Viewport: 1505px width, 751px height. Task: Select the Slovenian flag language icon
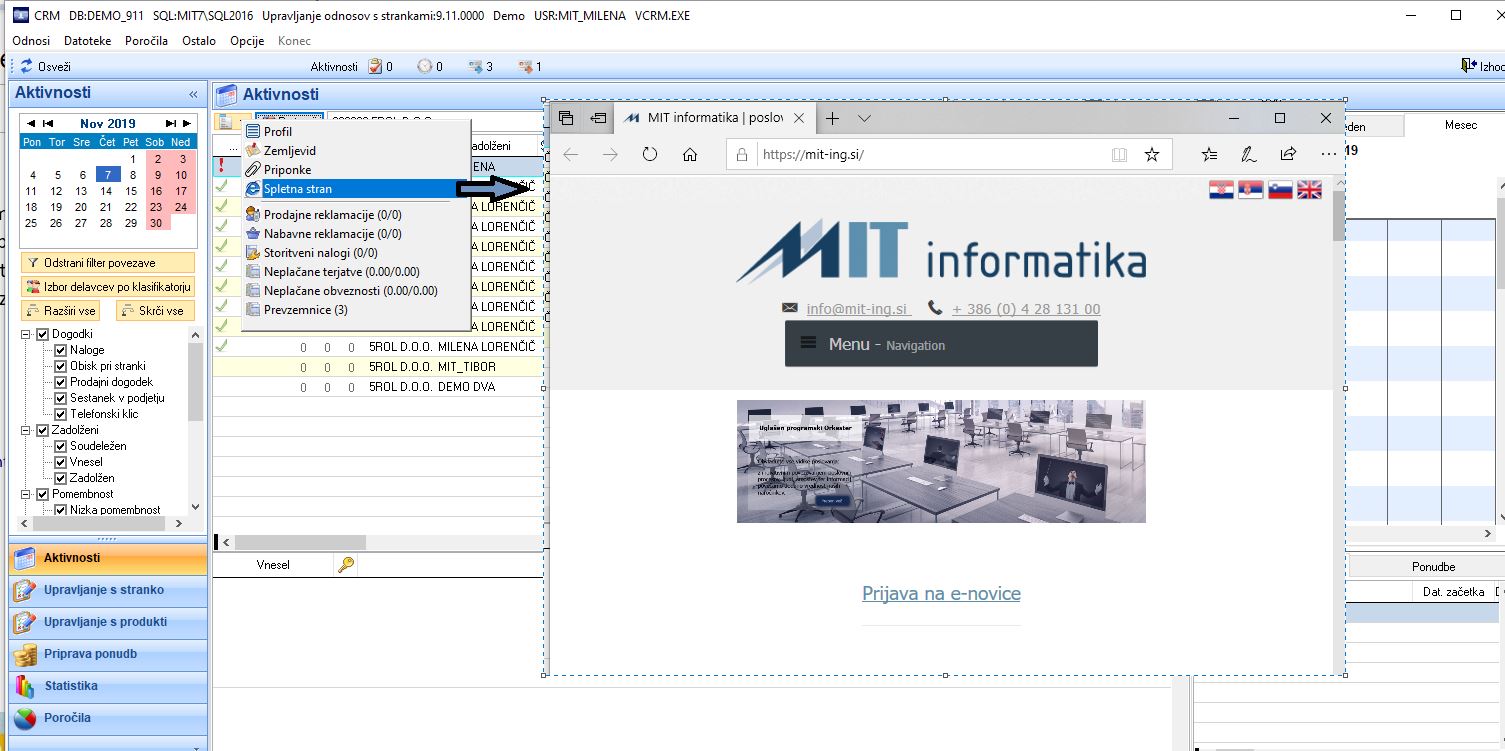coord(1280,190)
